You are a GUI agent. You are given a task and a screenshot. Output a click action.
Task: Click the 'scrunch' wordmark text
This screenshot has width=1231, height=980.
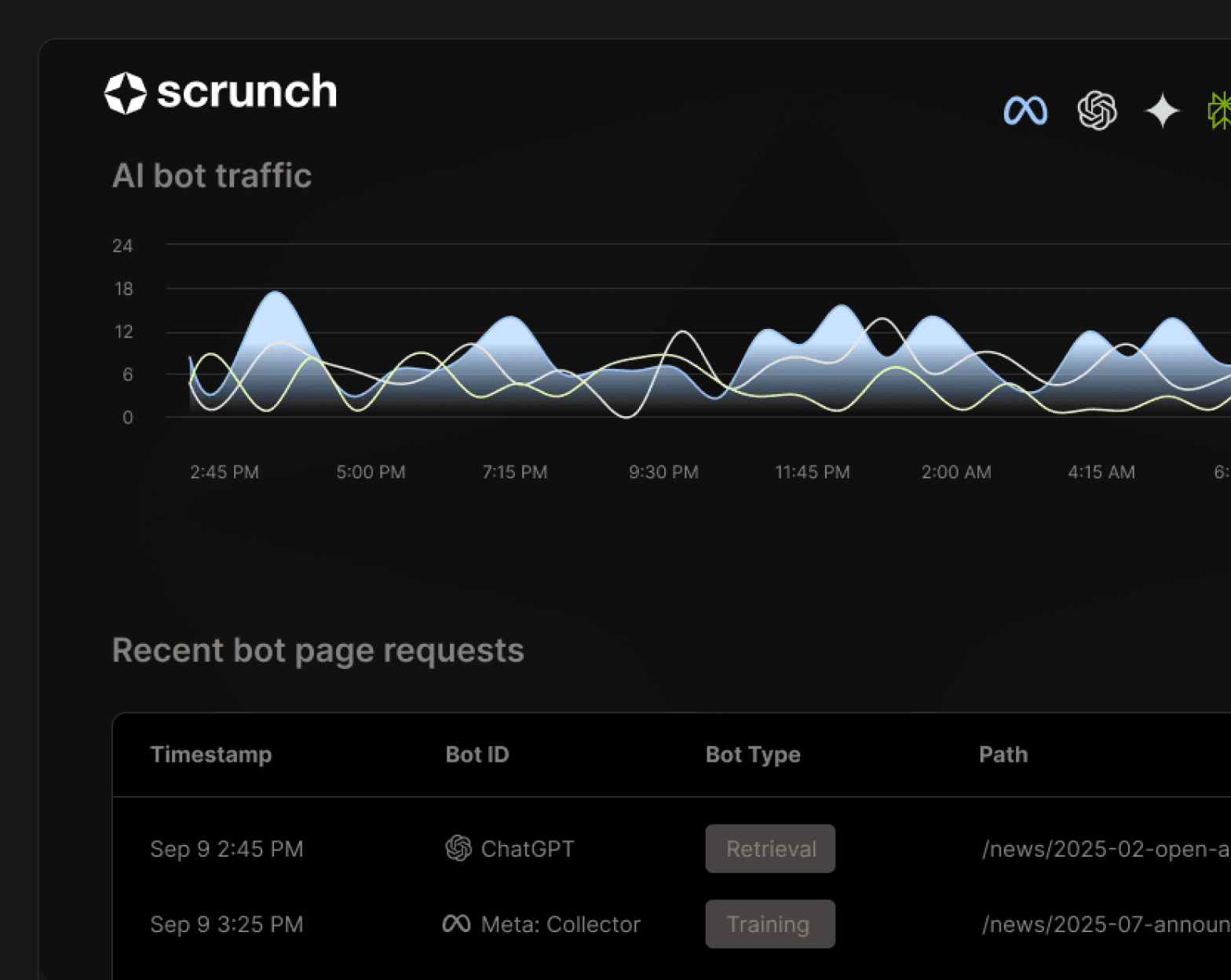click(247, 92)
